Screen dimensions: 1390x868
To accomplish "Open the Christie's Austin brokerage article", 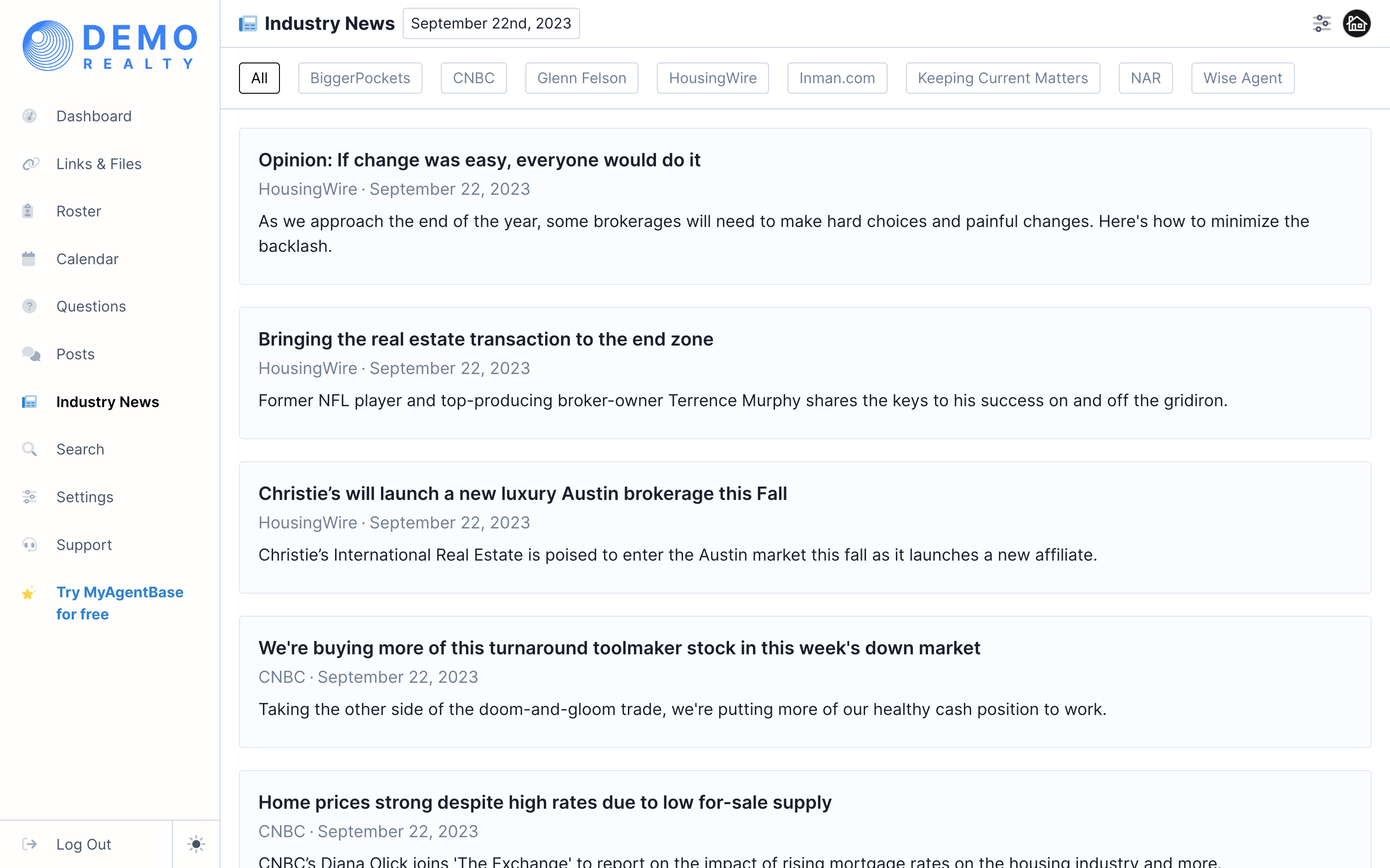I will pyautogui.click(x=523, y=494).
